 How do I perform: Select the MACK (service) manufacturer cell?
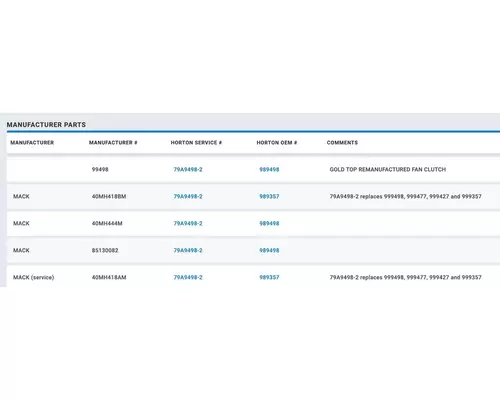34,277
